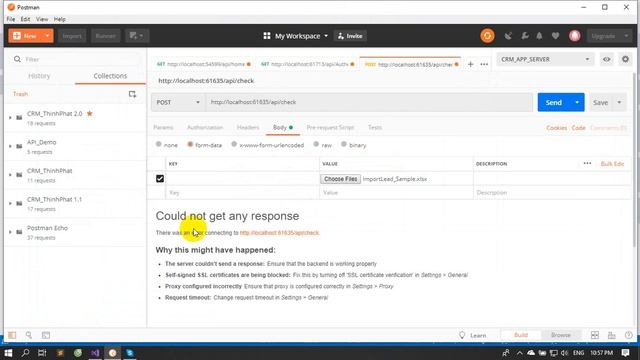Open the Code link
The height and width of the screenshot is (360, 640).
click(578, 128)
